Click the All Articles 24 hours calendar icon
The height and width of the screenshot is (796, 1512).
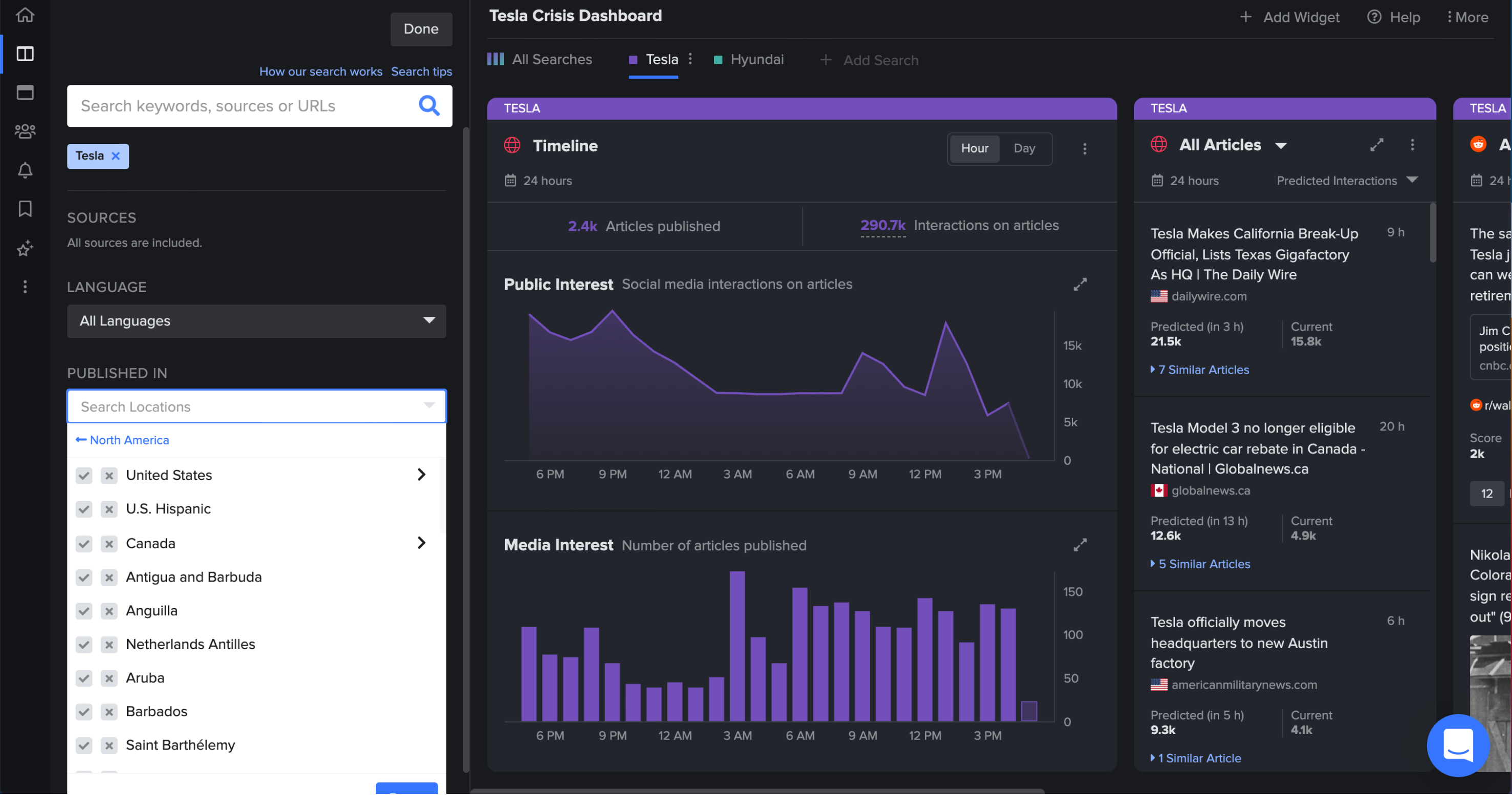(x=1157, y=181)
